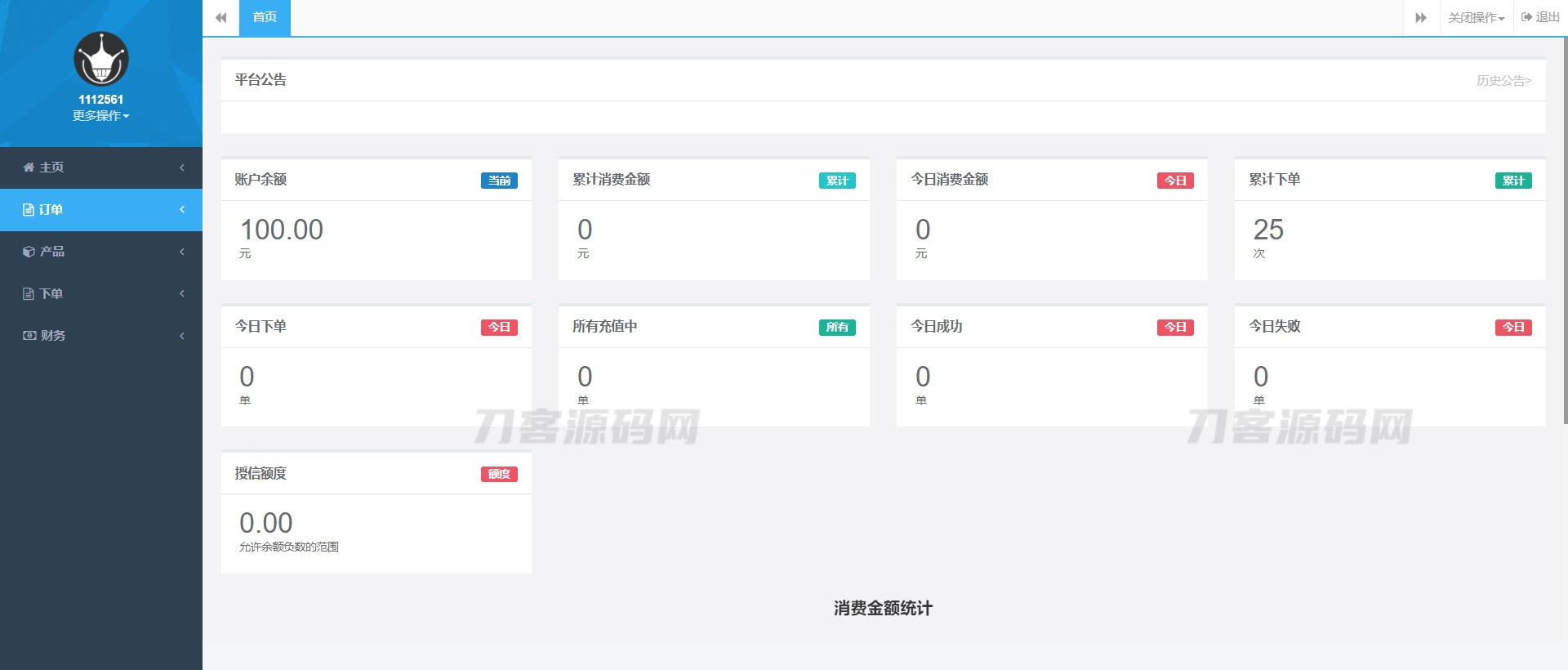Switch to the 首页 tab

(x=265, y=17)
